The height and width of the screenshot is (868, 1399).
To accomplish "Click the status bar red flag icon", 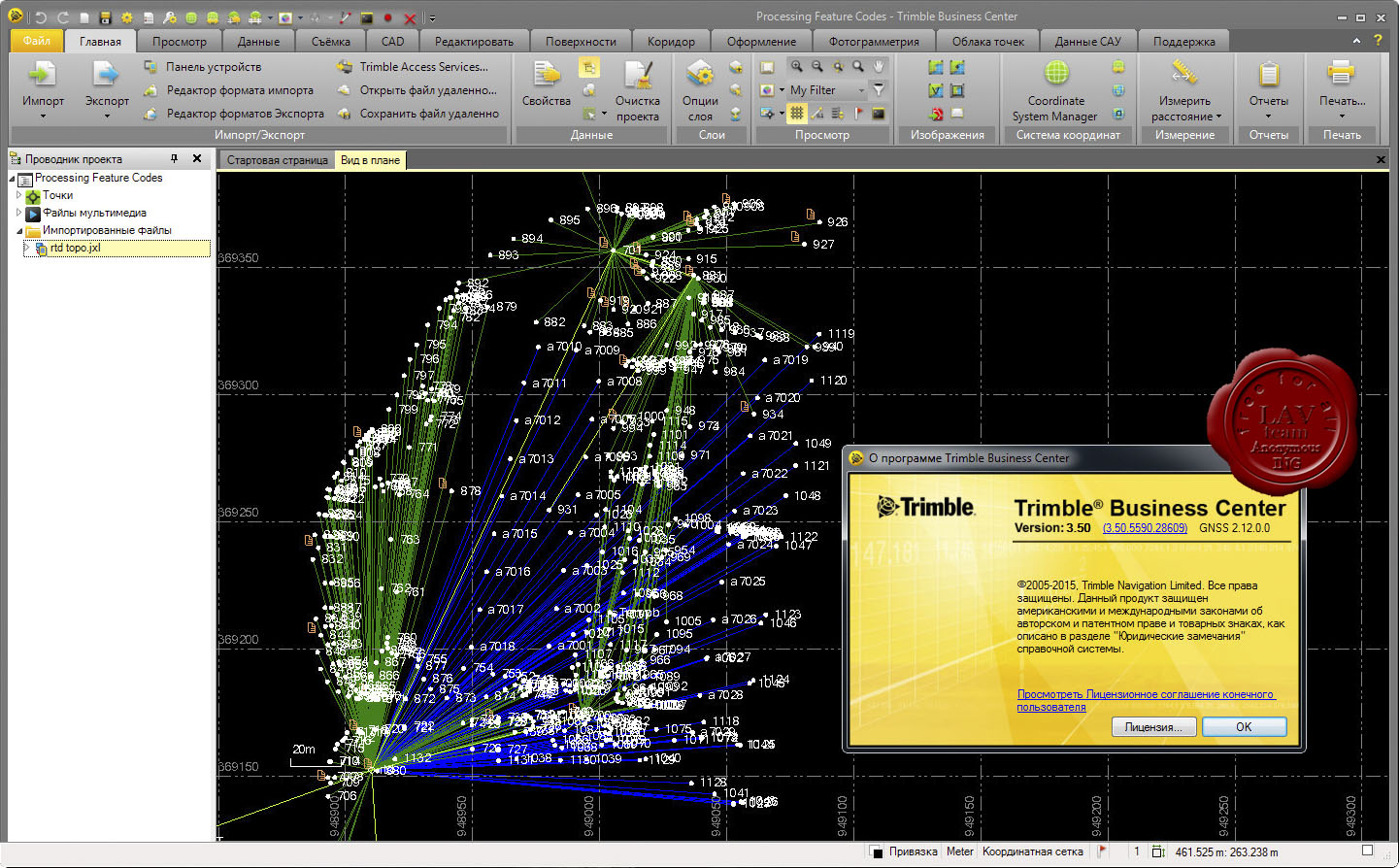I will 1102,851.
